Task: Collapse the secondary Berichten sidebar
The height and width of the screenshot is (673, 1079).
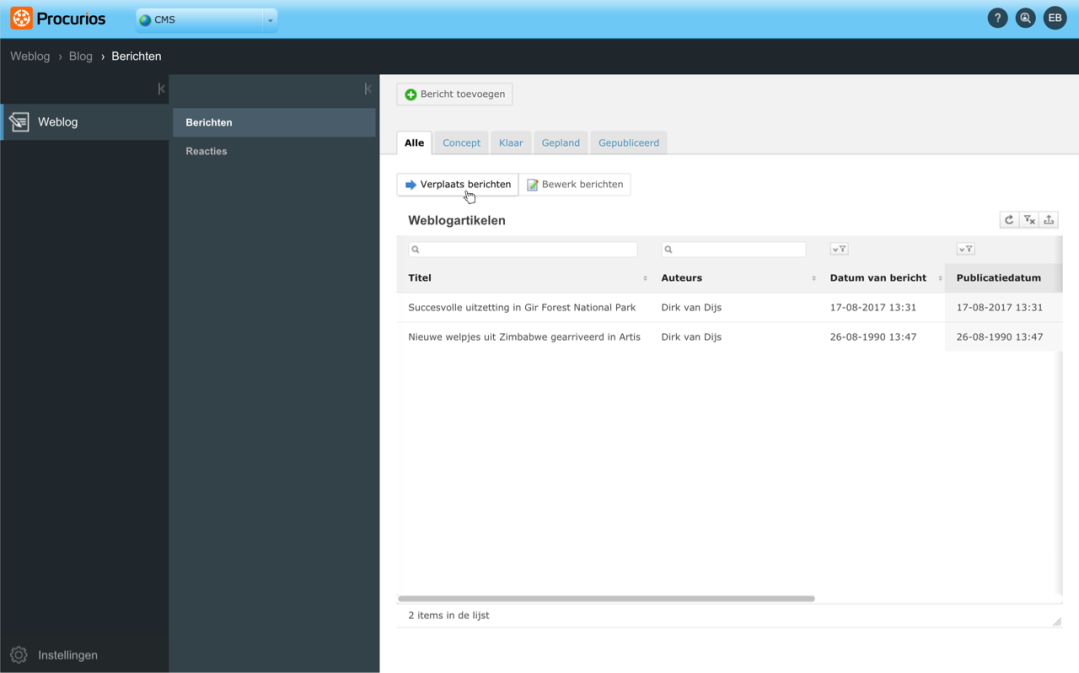Action: coord(367,89)
